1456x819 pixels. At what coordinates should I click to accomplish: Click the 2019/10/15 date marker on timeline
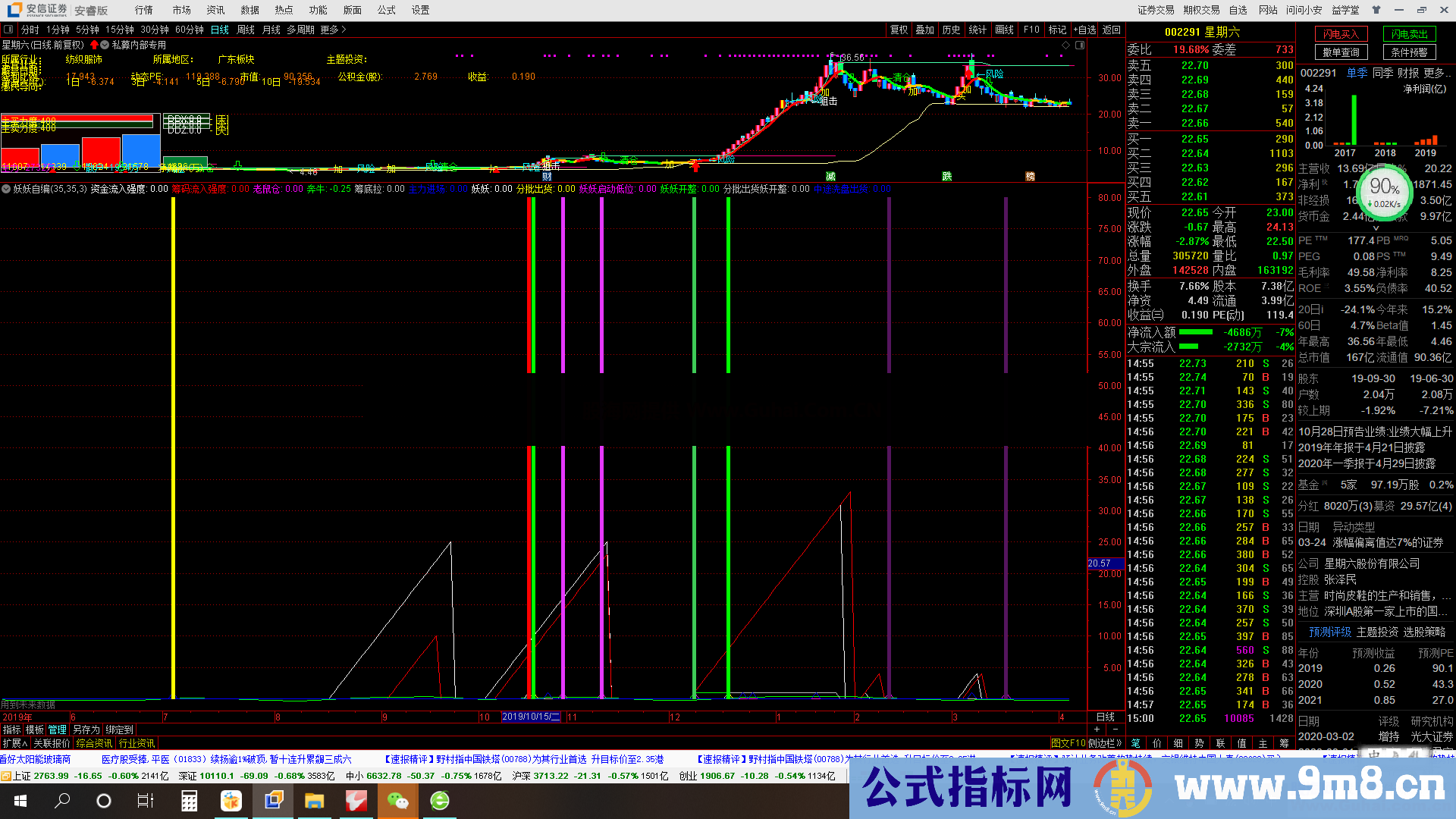click(531, 717)
